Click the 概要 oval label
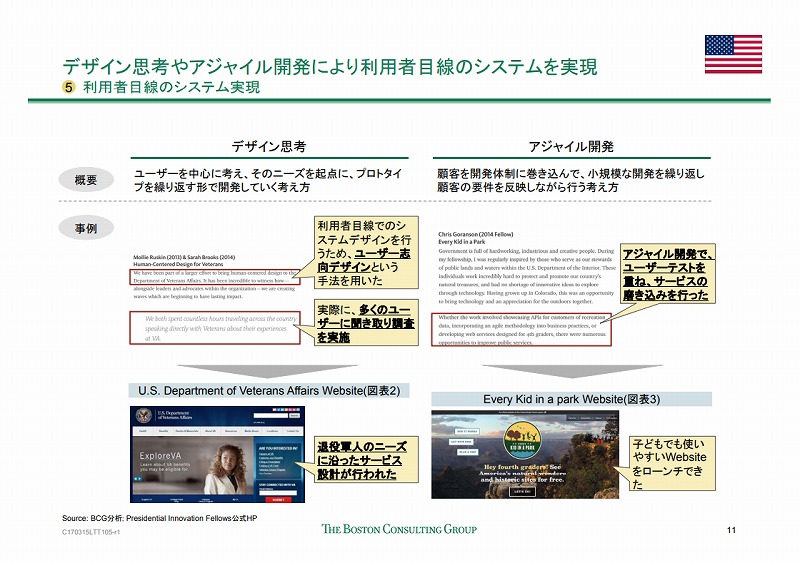Image resolution: width=800 pixels, height=563 pixels. [x=86, y=180]
